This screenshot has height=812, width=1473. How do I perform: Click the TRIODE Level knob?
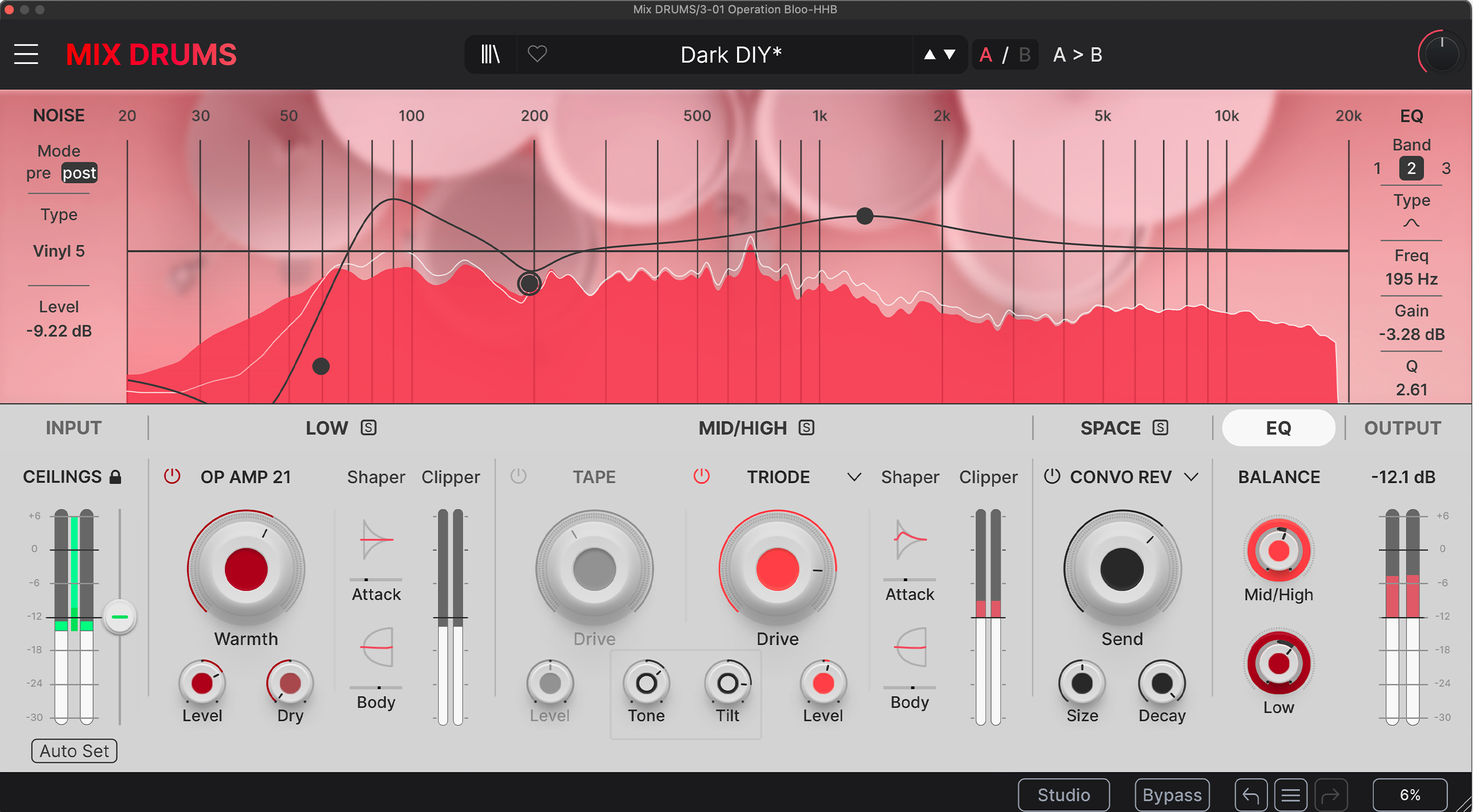[x=823, y=682]
